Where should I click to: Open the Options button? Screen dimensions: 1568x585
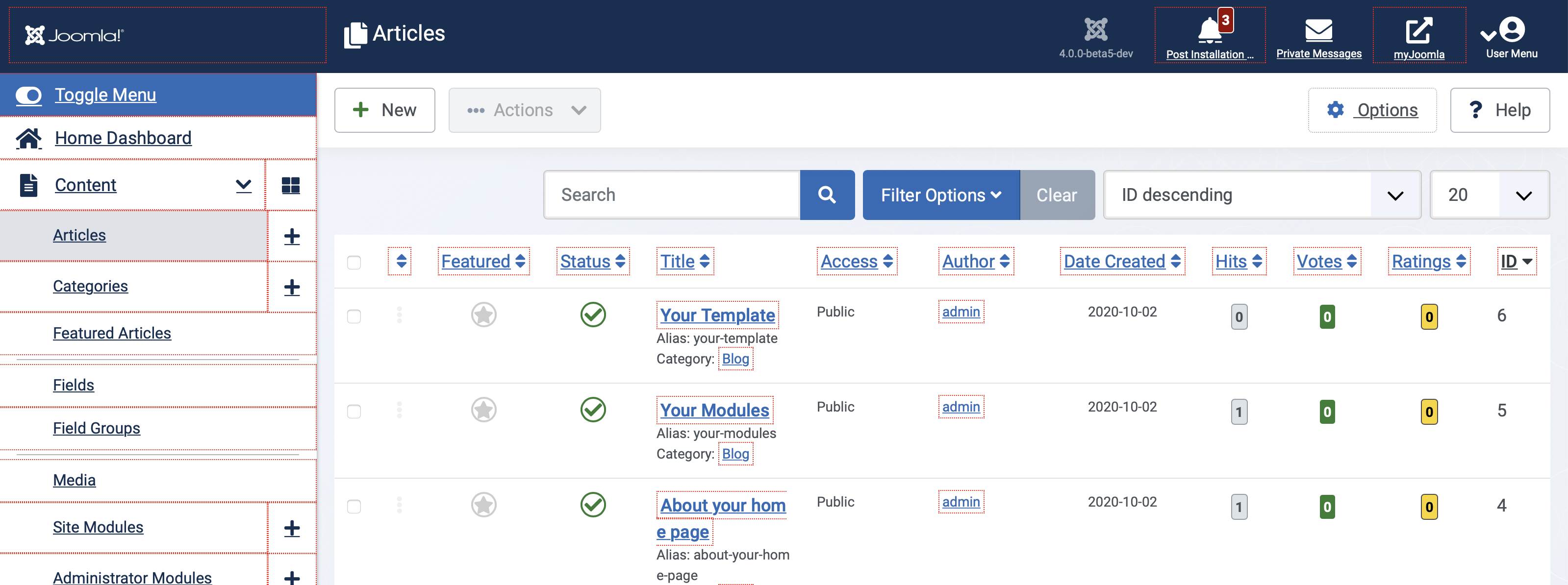pos(1372,110)
